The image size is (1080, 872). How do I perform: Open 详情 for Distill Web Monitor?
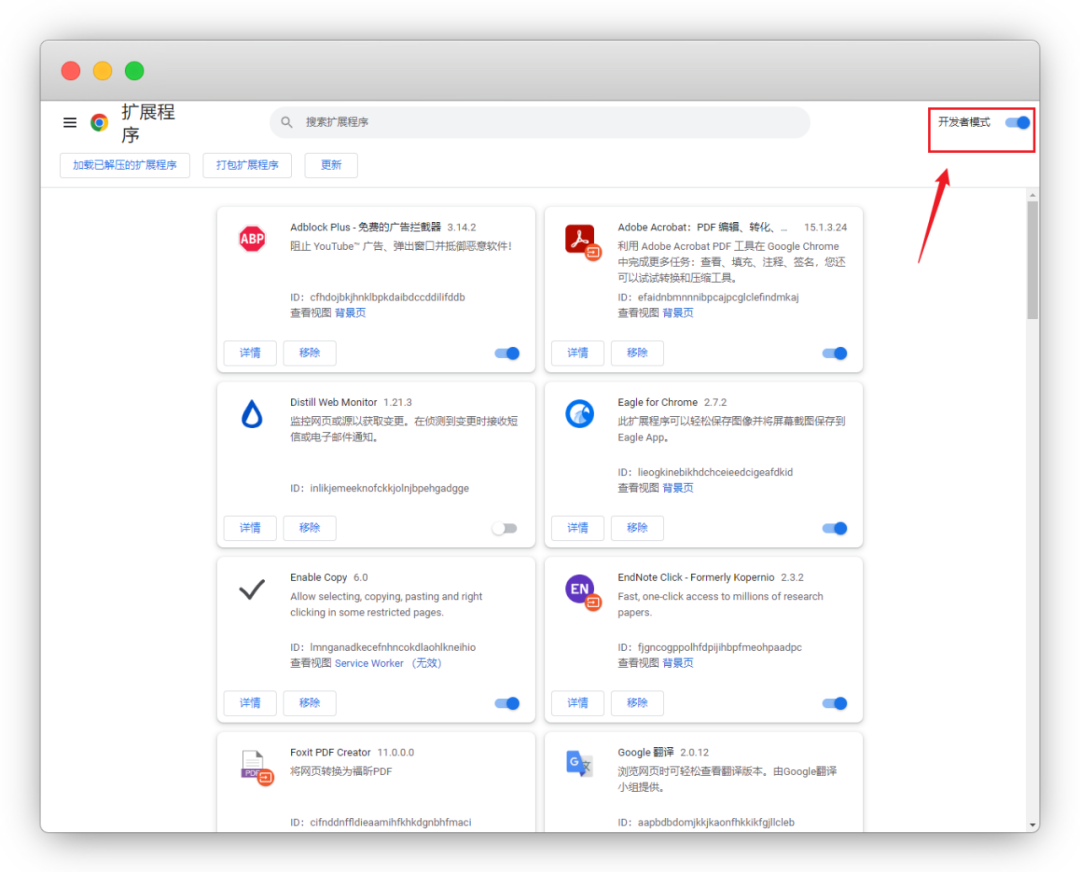coord(250,528)
